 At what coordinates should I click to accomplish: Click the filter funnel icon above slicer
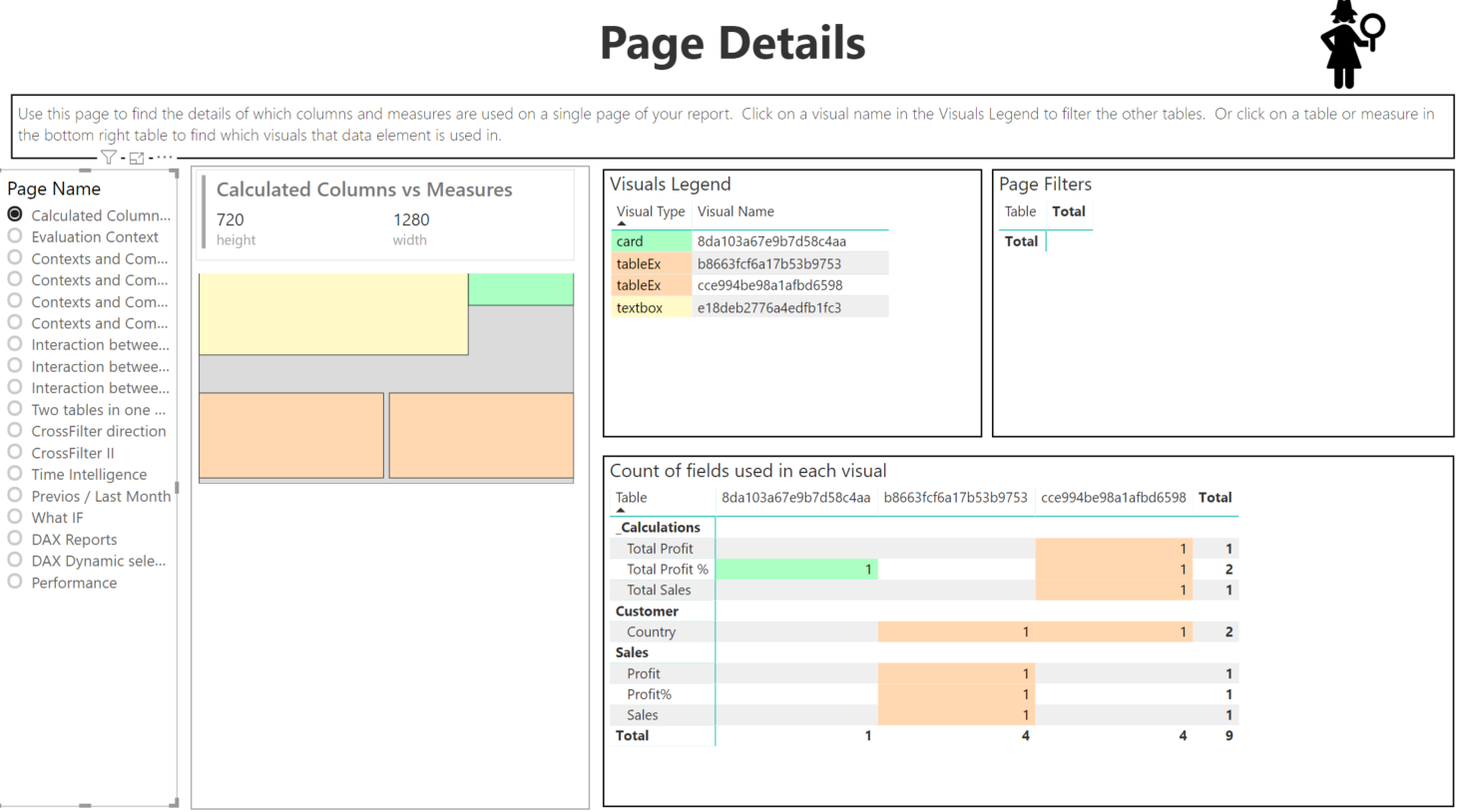coord(108,158)
